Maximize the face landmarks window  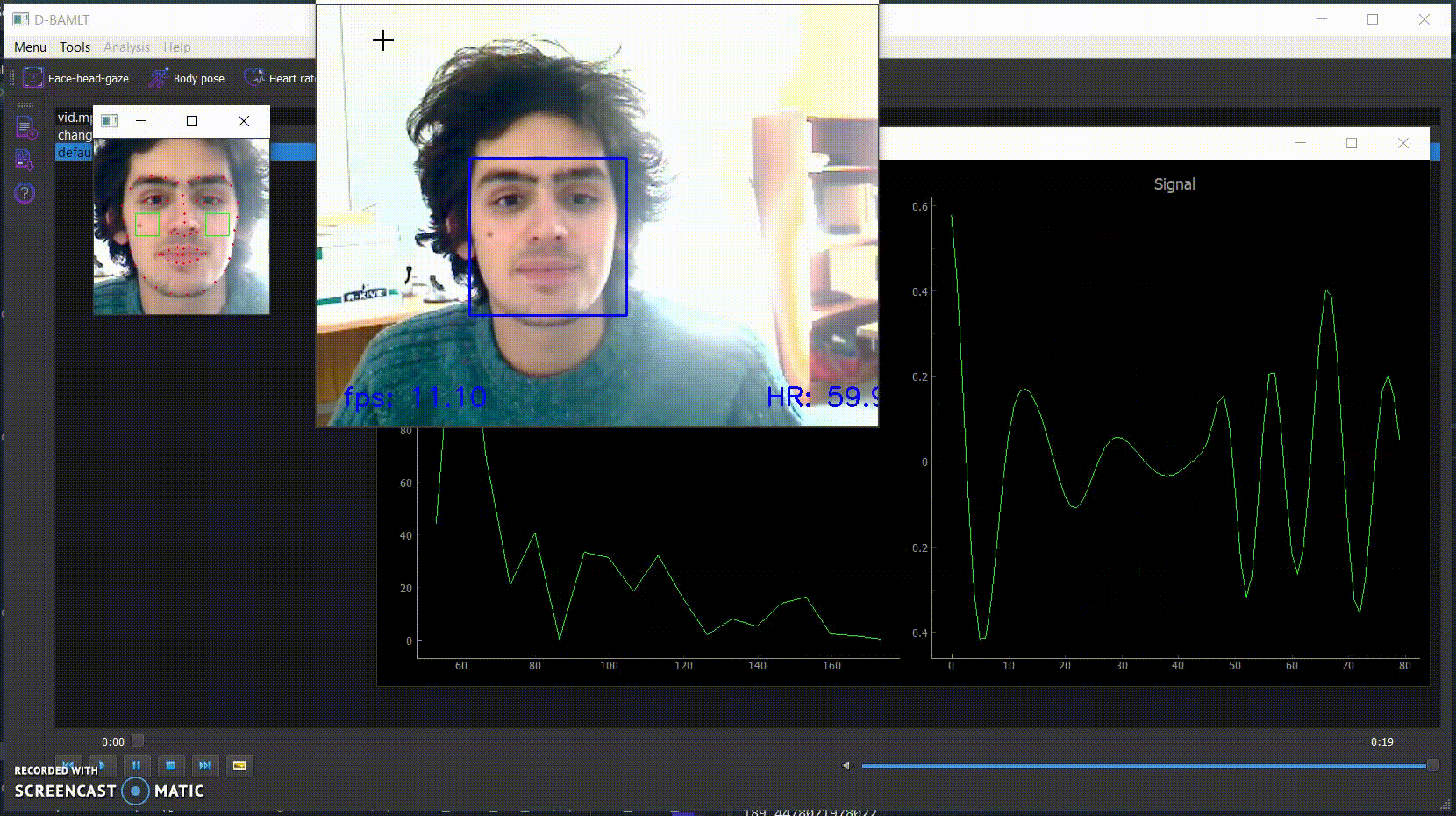[192, 121]
